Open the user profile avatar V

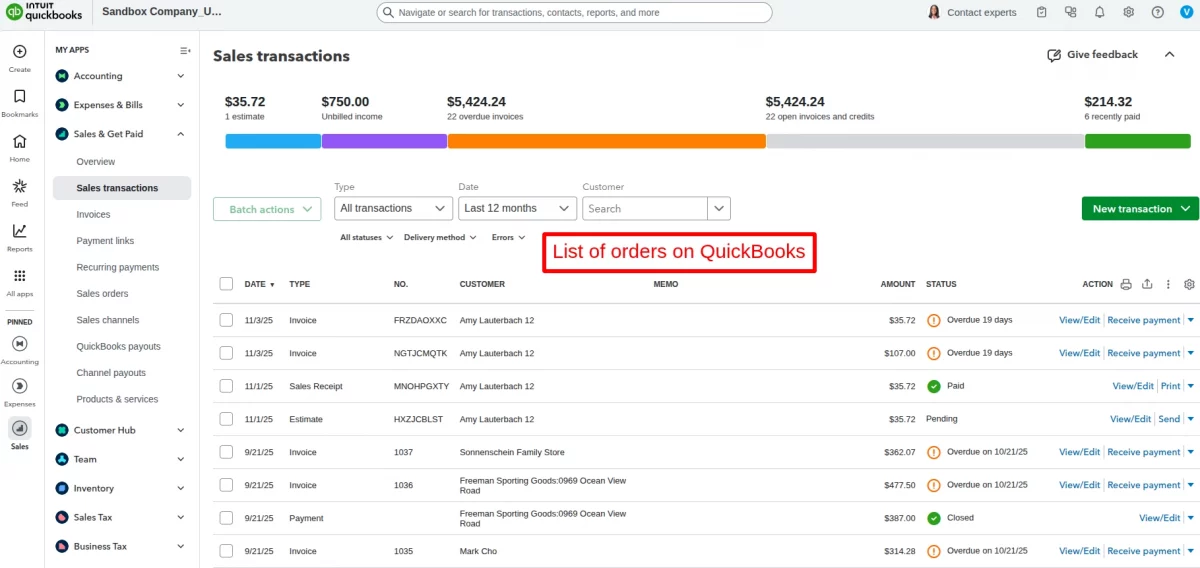point(1186,12)
